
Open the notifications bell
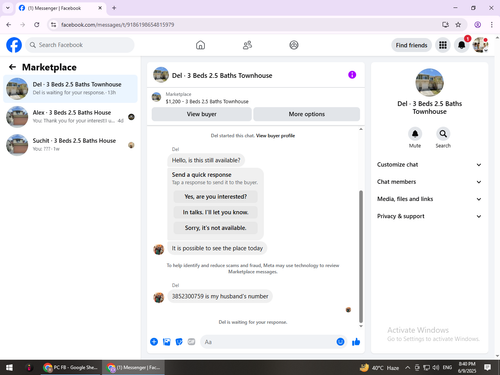[x=462, y=45]
